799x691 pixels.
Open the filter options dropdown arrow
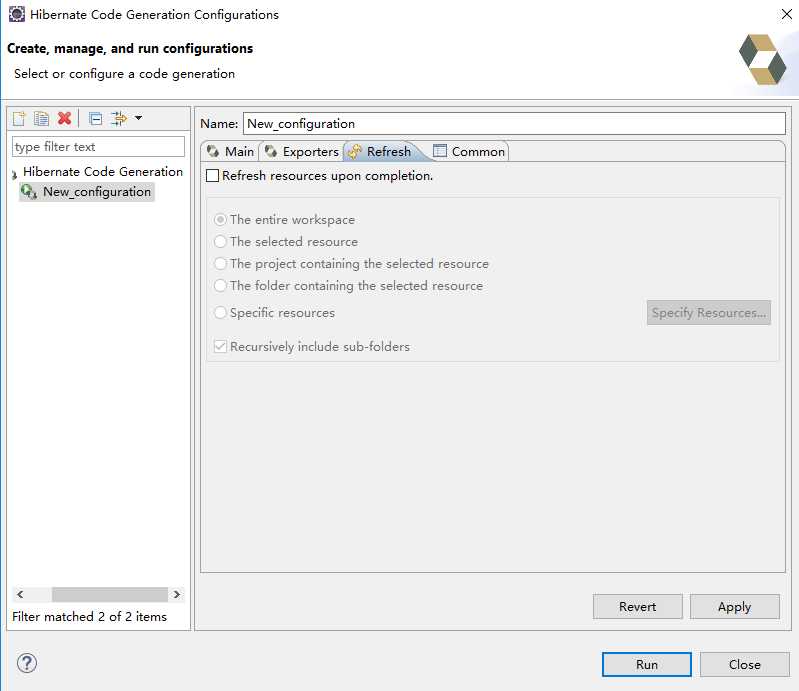pyautogui.click(x=139, y=118)
